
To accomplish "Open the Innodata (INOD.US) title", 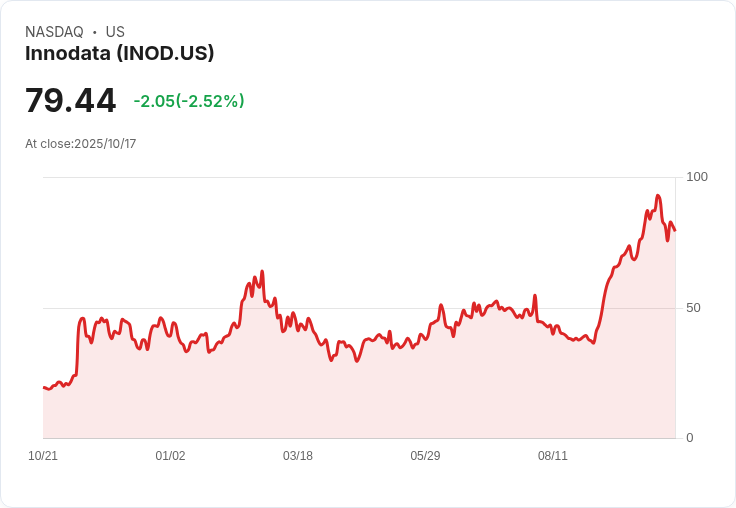I will [119, 54].
